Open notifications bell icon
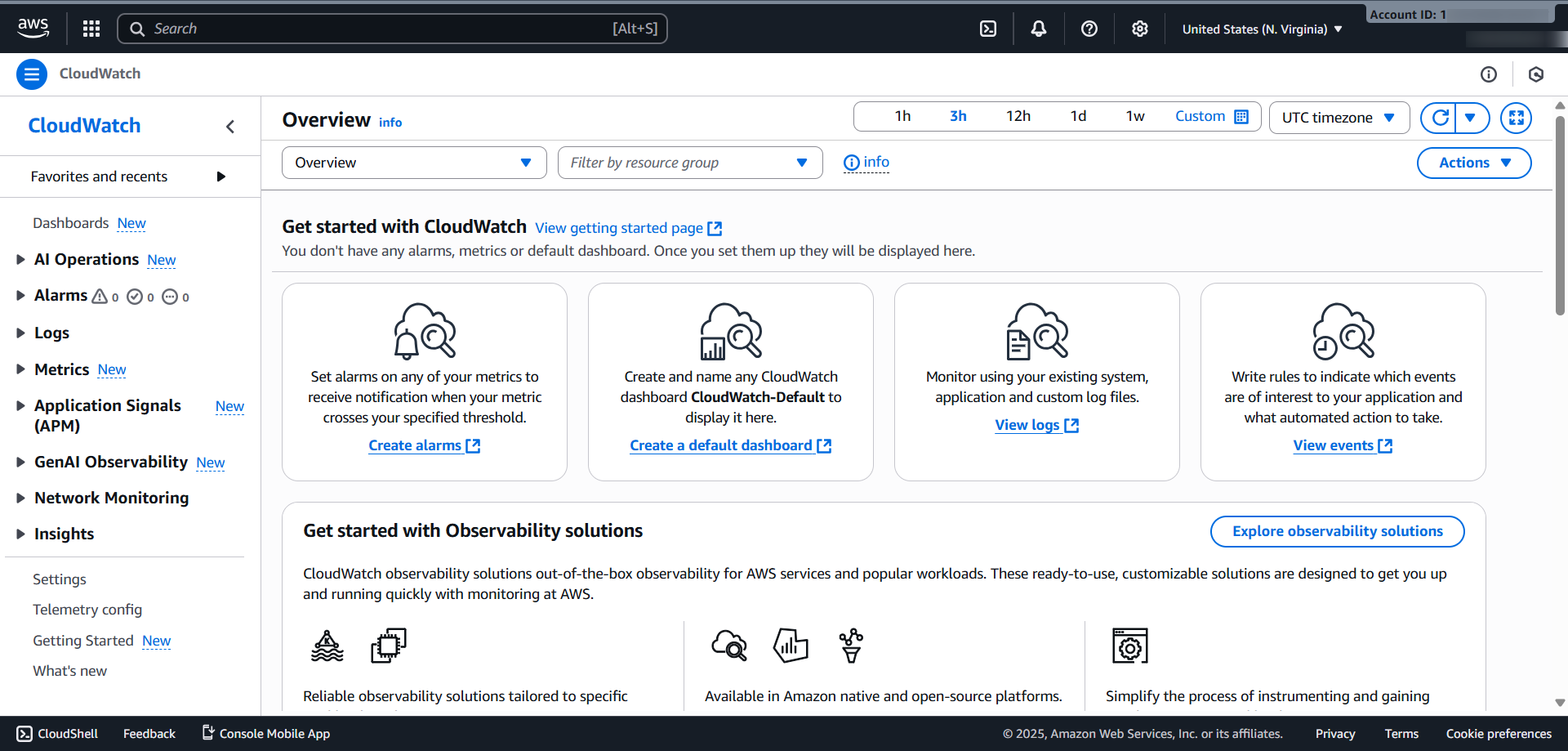Screen dimensions: 1568x751 [x=1039, y=29]
